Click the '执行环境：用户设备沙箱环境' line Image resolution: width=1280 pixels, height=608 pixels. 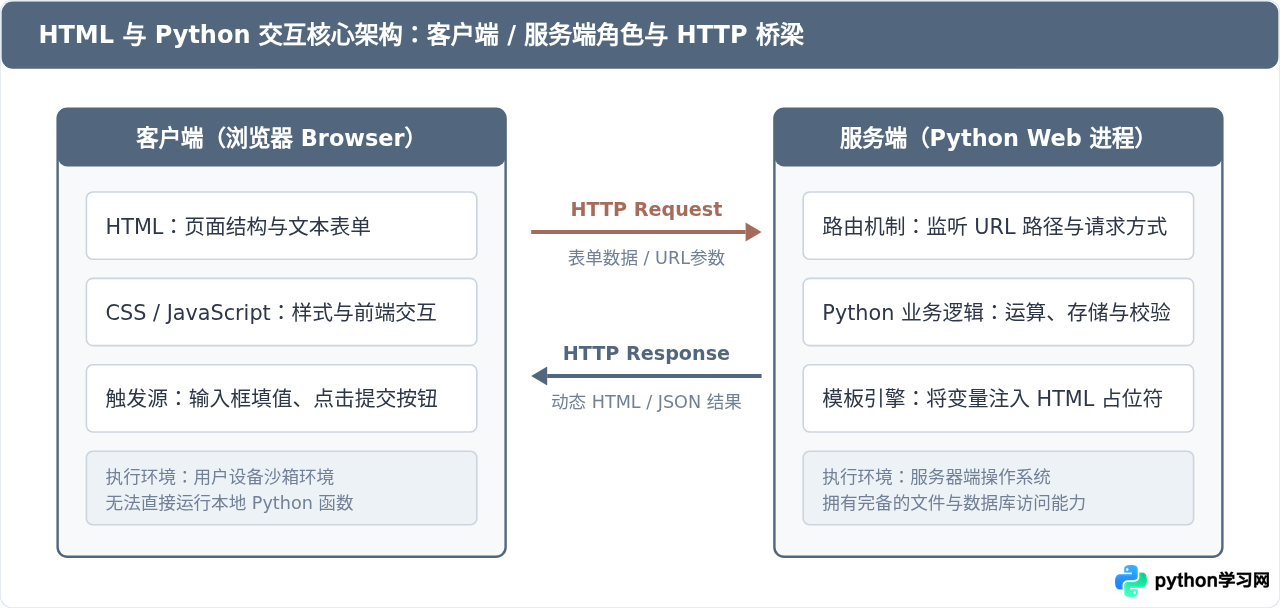tap(220, 477)
